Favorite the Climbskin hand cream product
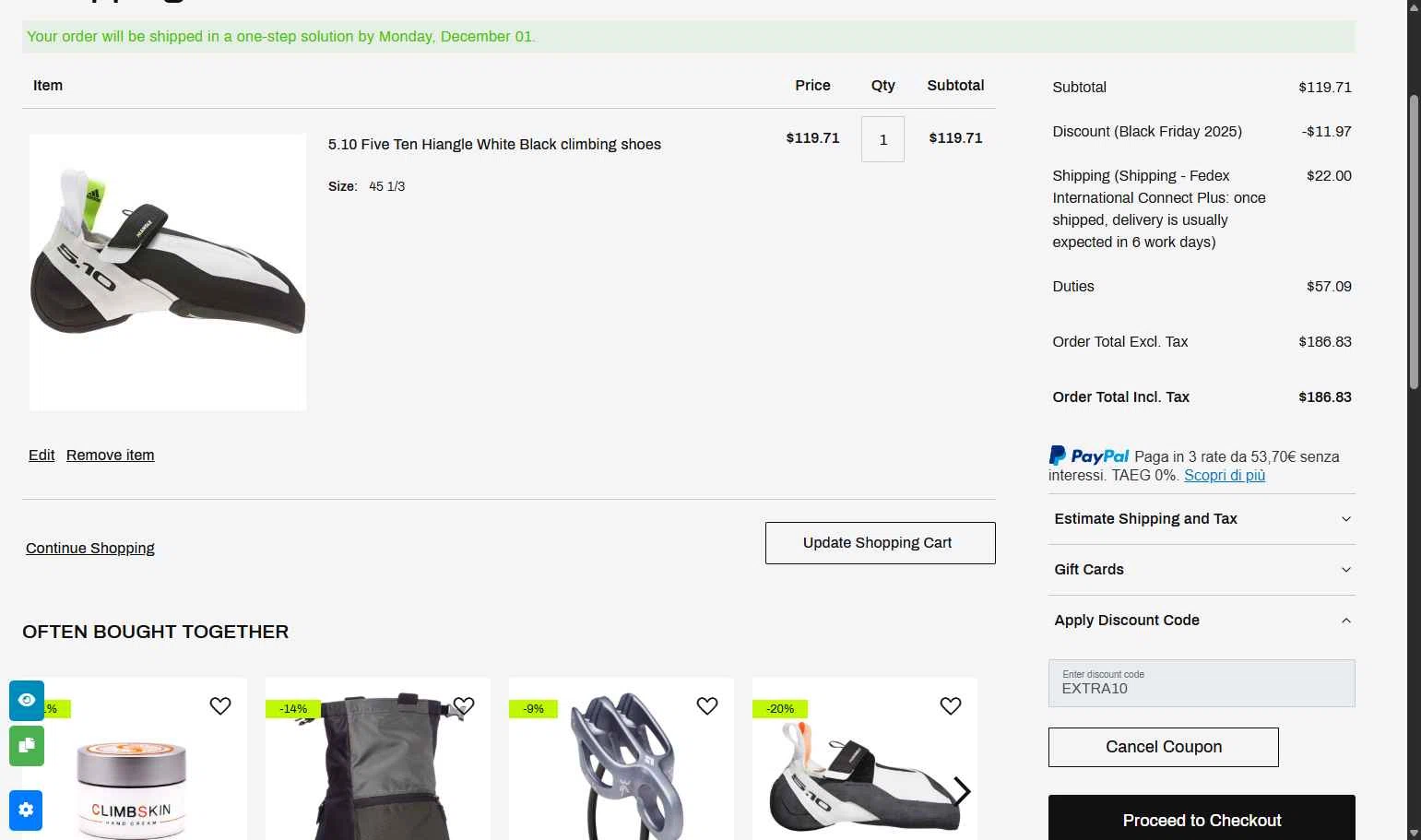Image resolution: width=1421 pixels, height=840 pixels. click(220, 706)
